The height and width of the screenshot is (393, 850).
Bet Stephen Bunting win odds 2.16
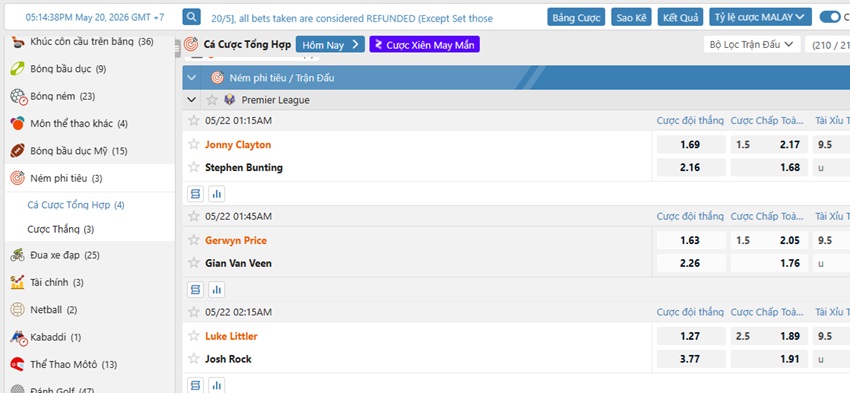click(x=691, y=167)
